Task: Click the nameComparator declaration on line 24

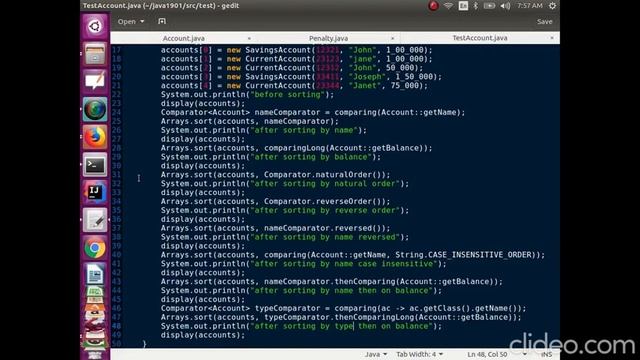Action: click(x=313, y=112)
